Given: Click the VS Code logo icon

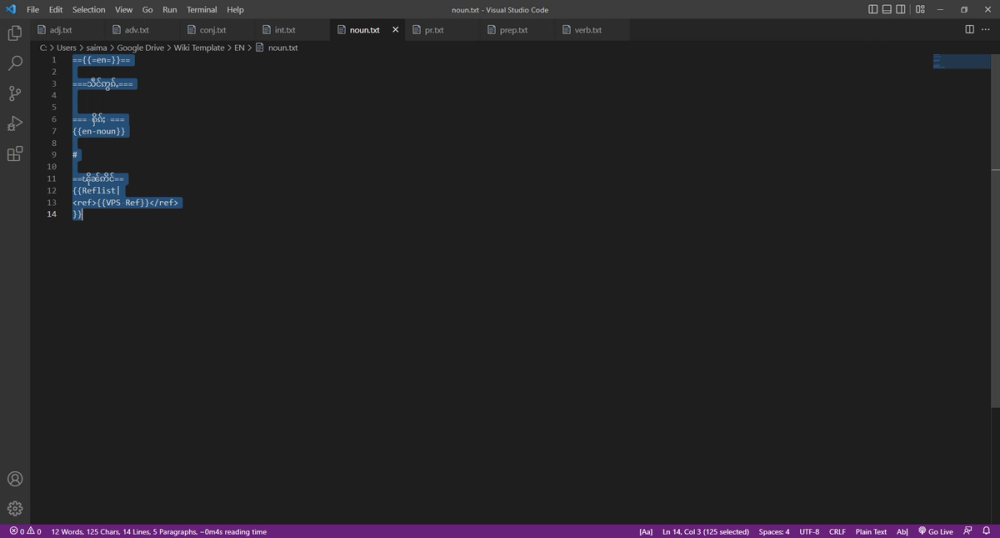Looking at the screenshot, I should tap(11, 9).
